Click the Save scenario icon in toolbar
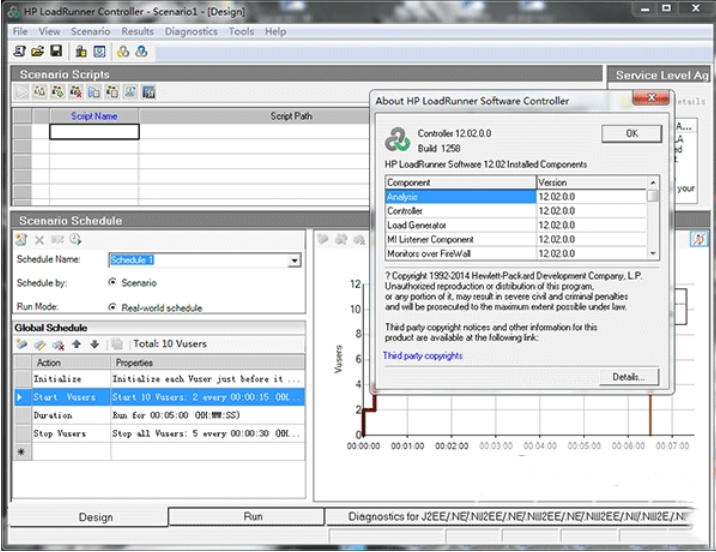This screenshot has width=716, height=552. (55, 51)
